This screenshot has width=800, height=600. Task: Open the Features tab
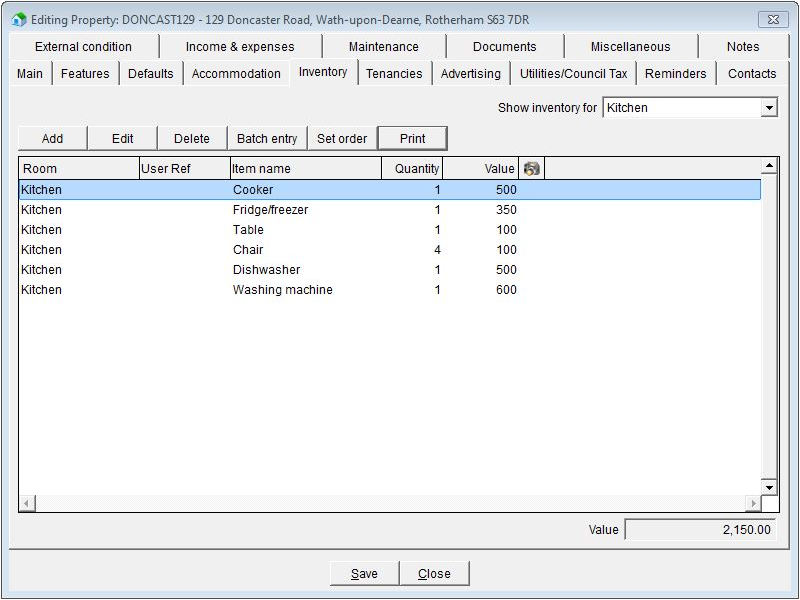[x=85, y=73]
